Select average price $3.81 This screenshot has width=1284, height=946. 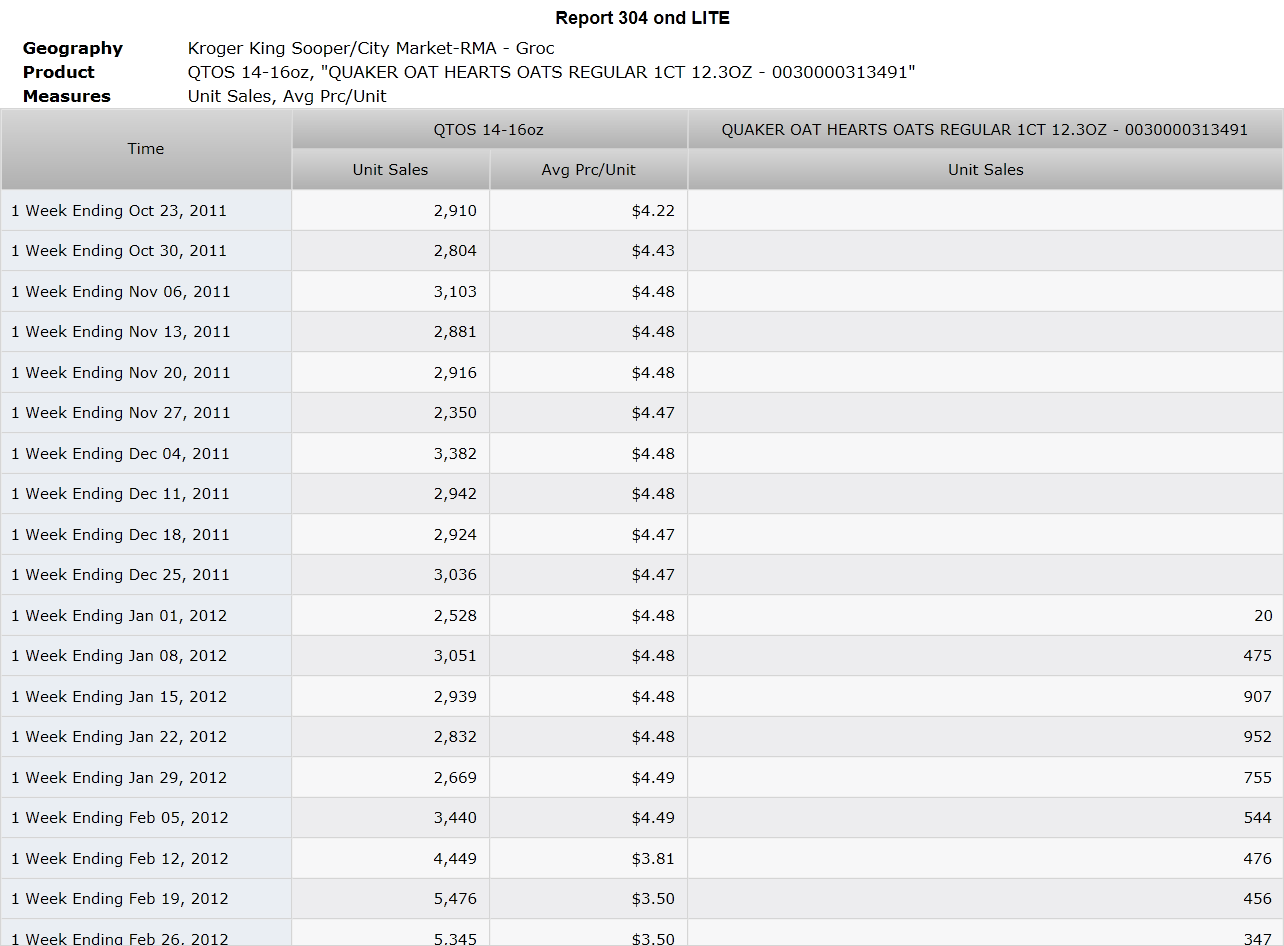click(653, 859)
